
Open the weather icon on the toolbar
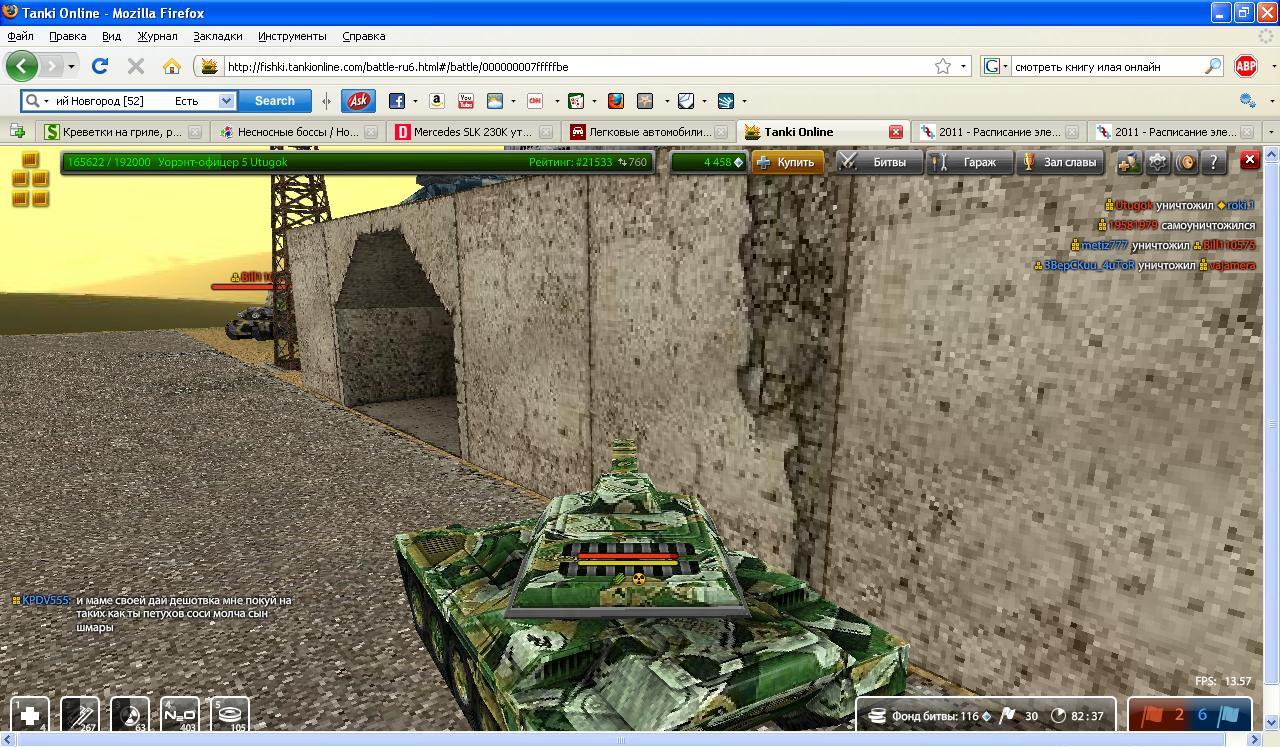pyautogui.click(x=494, y=101)
